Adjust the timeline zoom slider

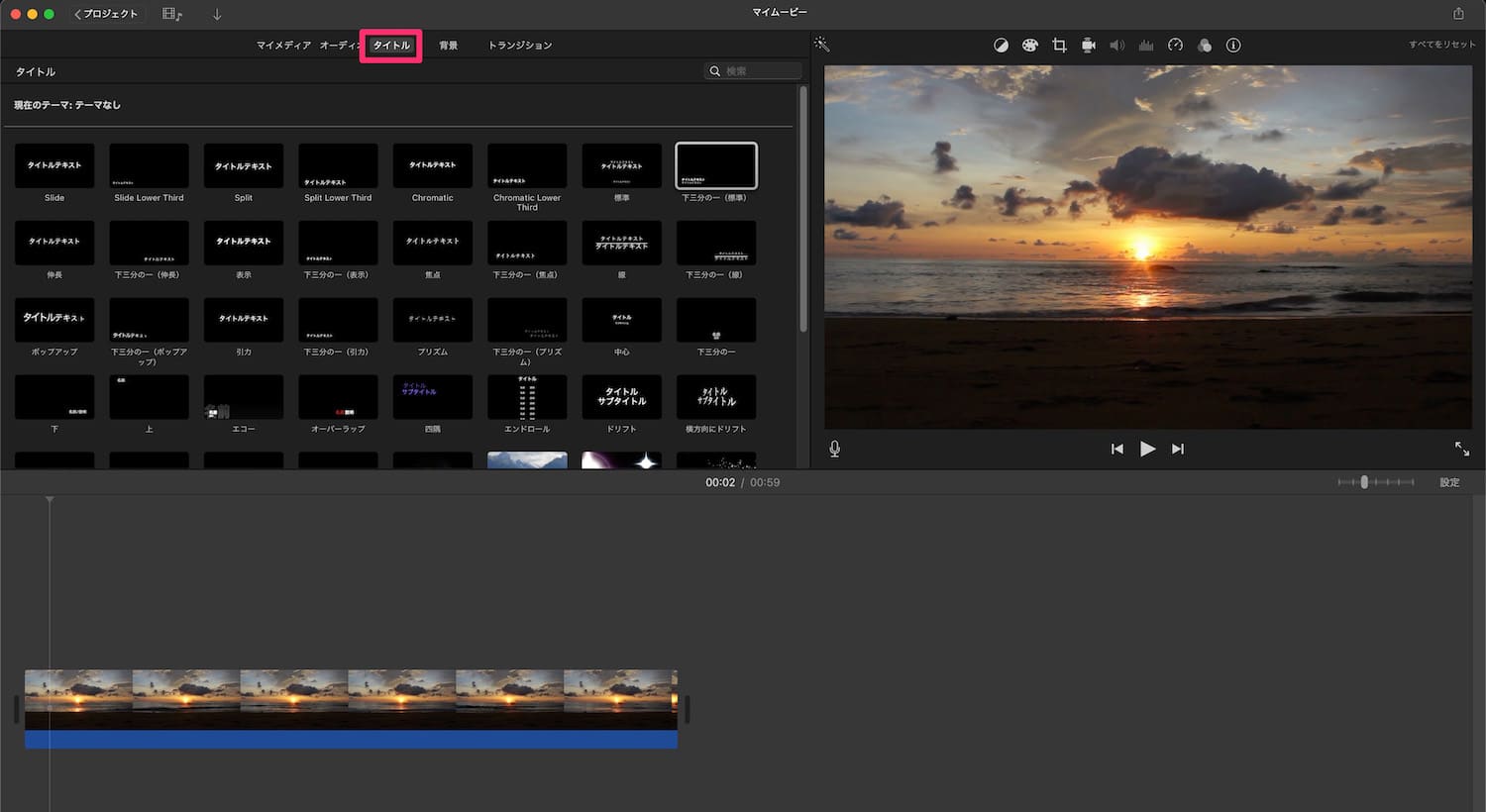tap(1364, 482)
